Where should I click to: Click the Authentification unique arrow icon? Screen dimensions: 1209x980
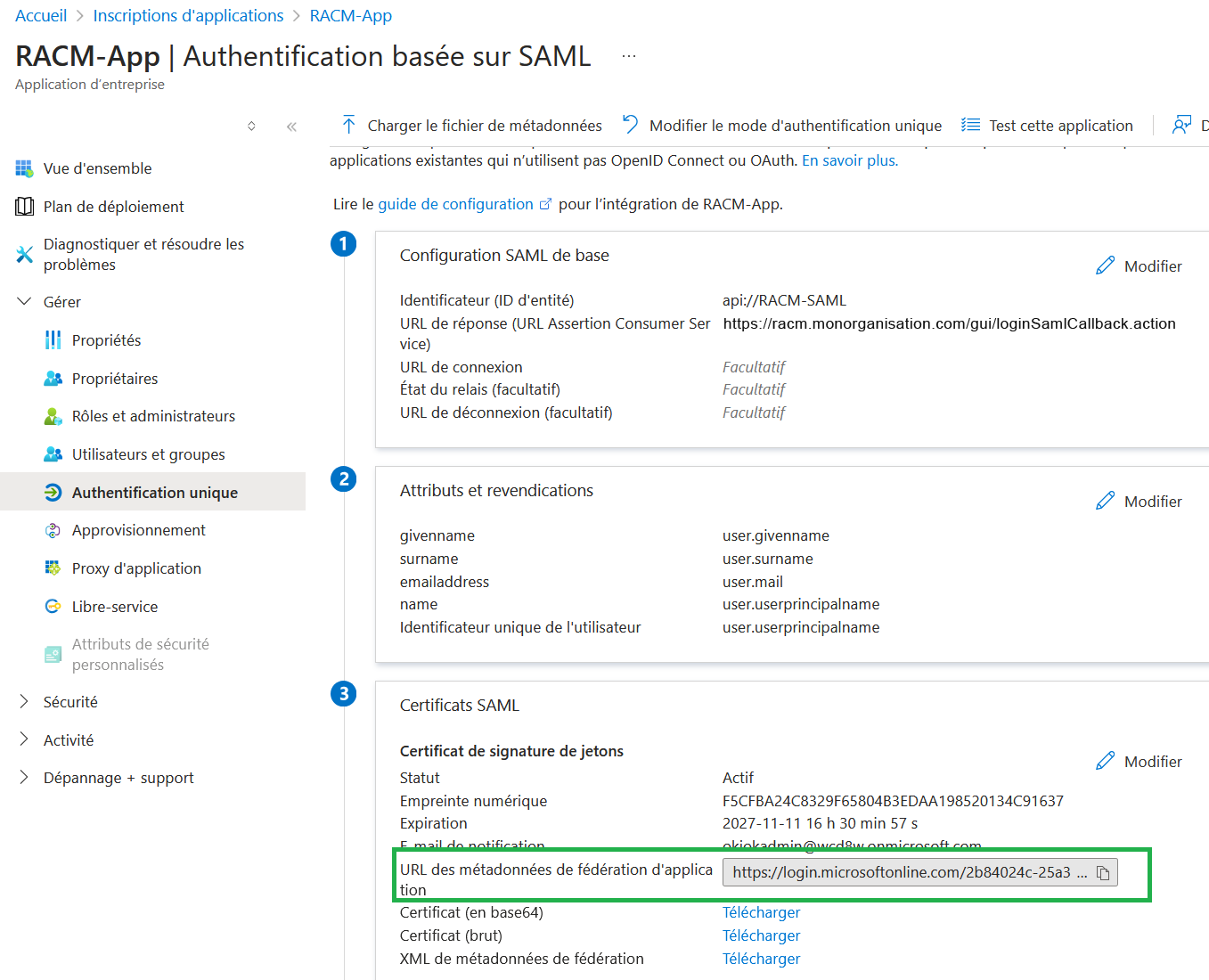pyautogui.click(x=53, y=493)
